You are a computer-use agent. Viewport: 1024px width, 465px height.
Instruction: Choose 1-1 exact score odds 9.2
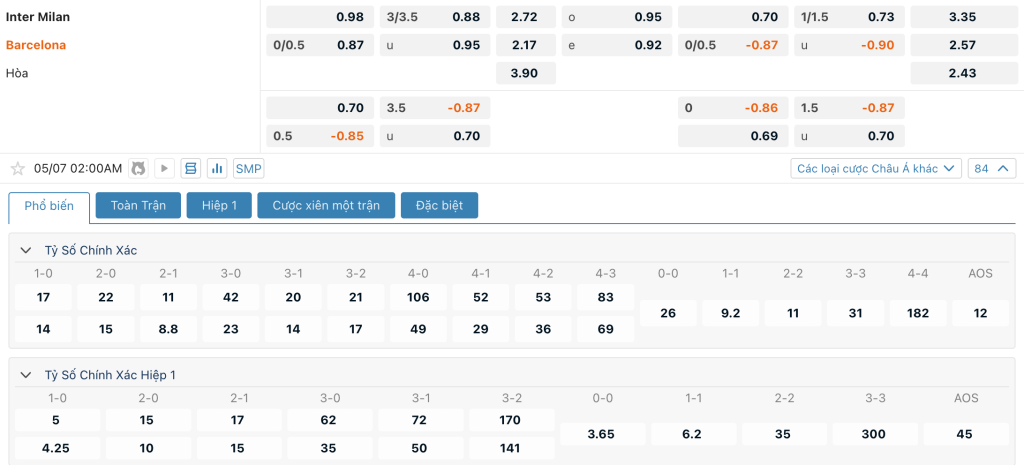pos(730,313)
